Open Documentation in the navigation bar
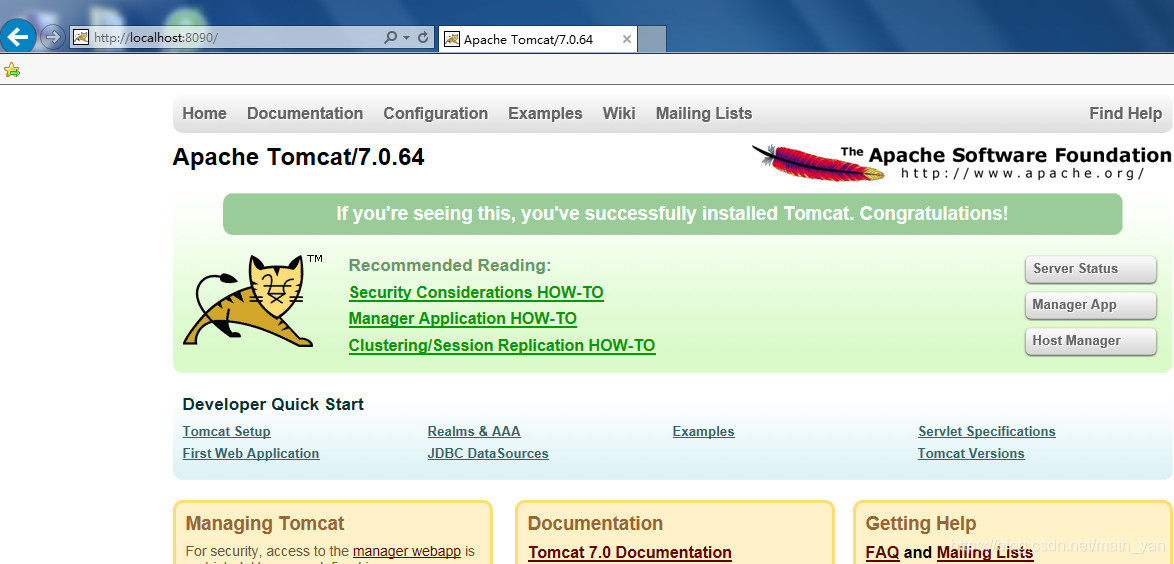The width and height of the screenshot is (1174, 564). [305, 113]
